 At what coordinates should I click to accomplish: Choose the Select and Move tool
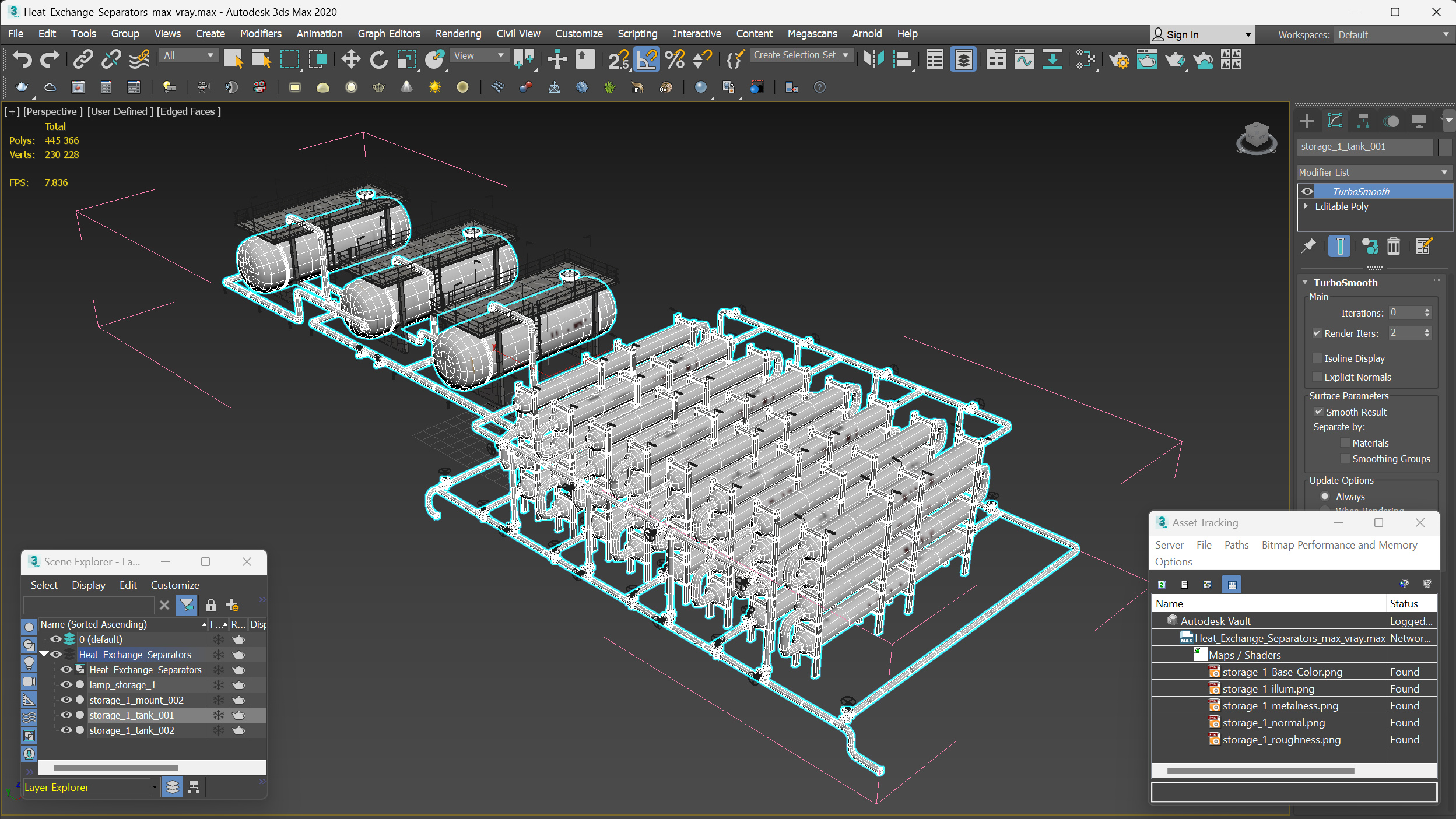click(350, 59)
